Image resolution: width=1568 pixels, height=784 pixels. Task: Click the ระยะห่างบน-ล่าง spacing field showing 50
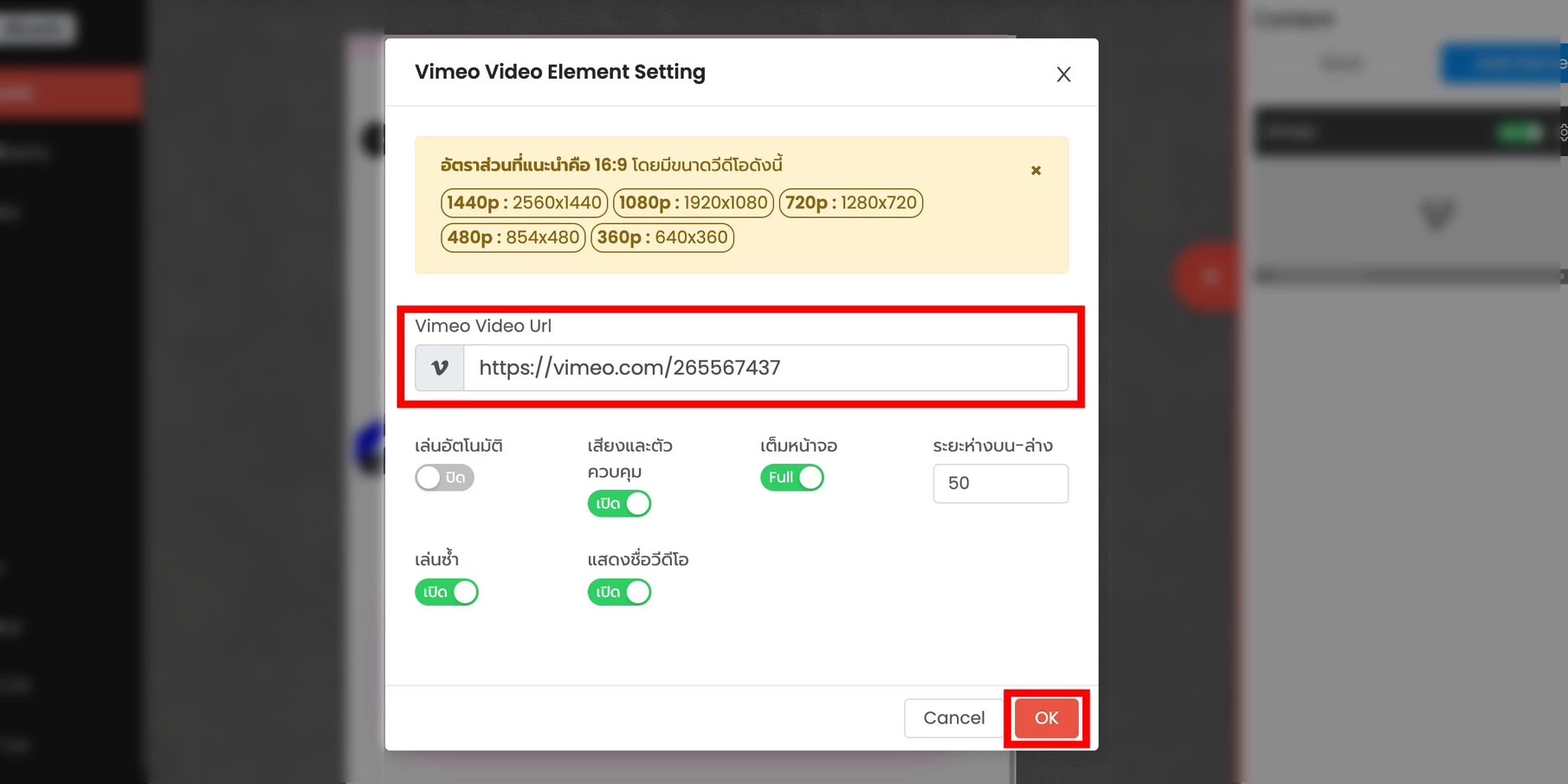pyautogui.click(x=1000, y=483)
